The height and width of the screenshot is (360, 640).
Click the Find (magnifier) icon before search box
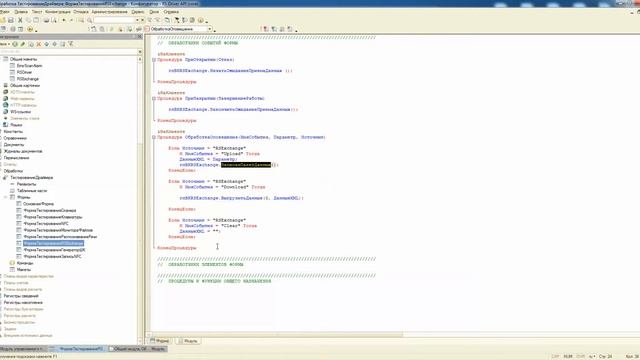pos(89,20)
